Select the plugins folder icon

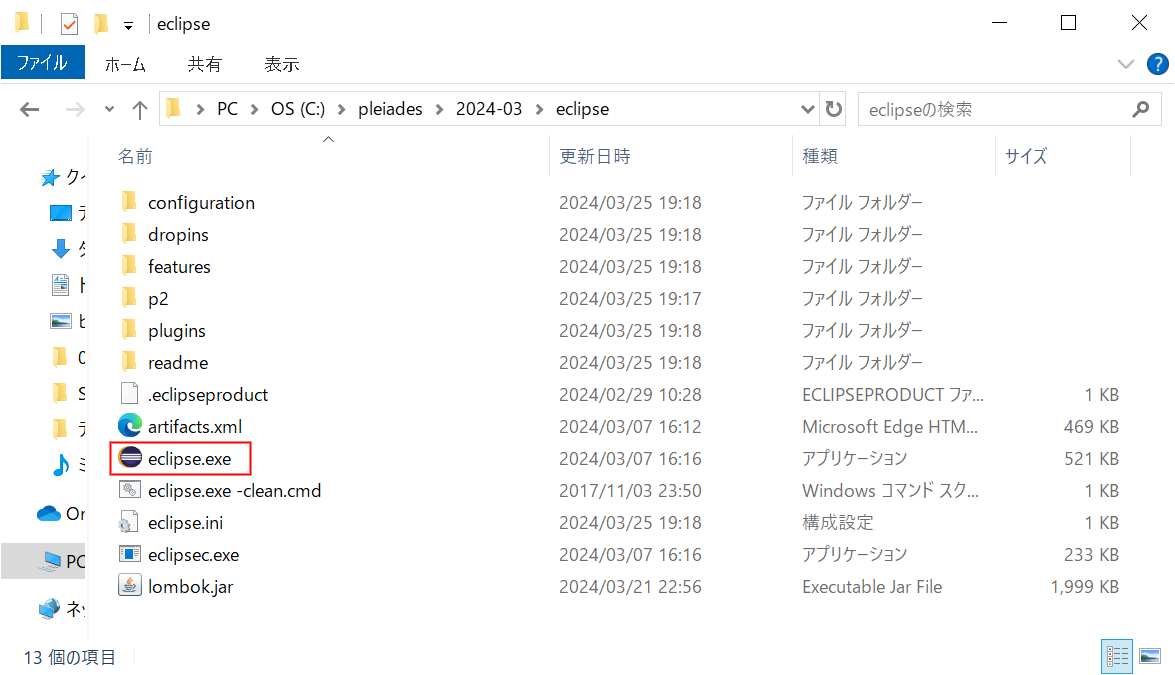pyautogui.click(x=129, y=330)
